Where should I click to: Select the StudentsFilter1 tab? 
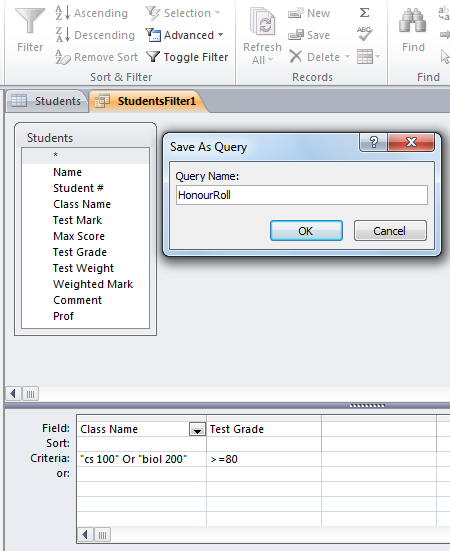click(x=145, y=101)
